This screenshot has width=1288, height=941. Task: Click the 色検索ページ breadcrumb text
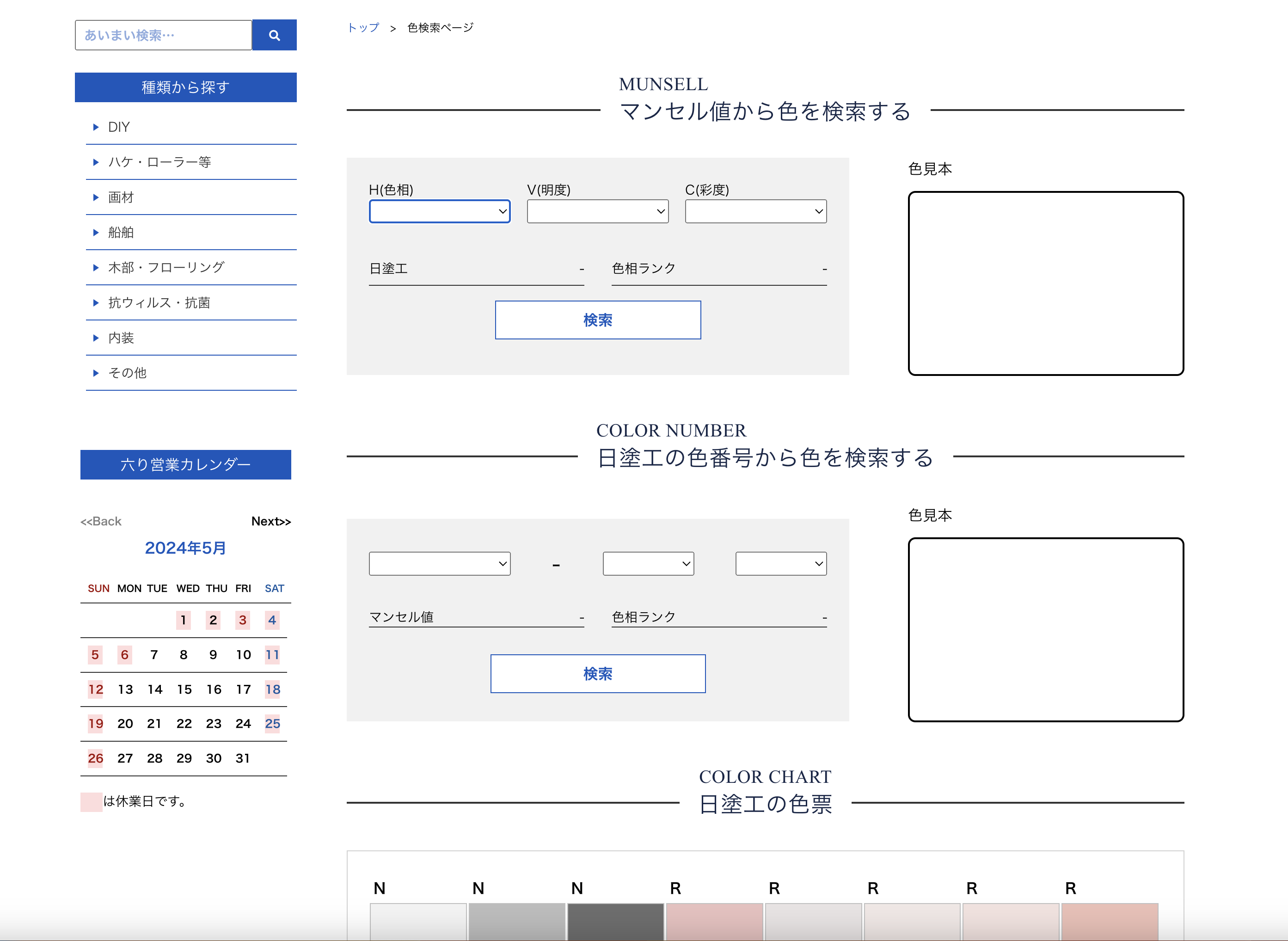click(440, 27)
